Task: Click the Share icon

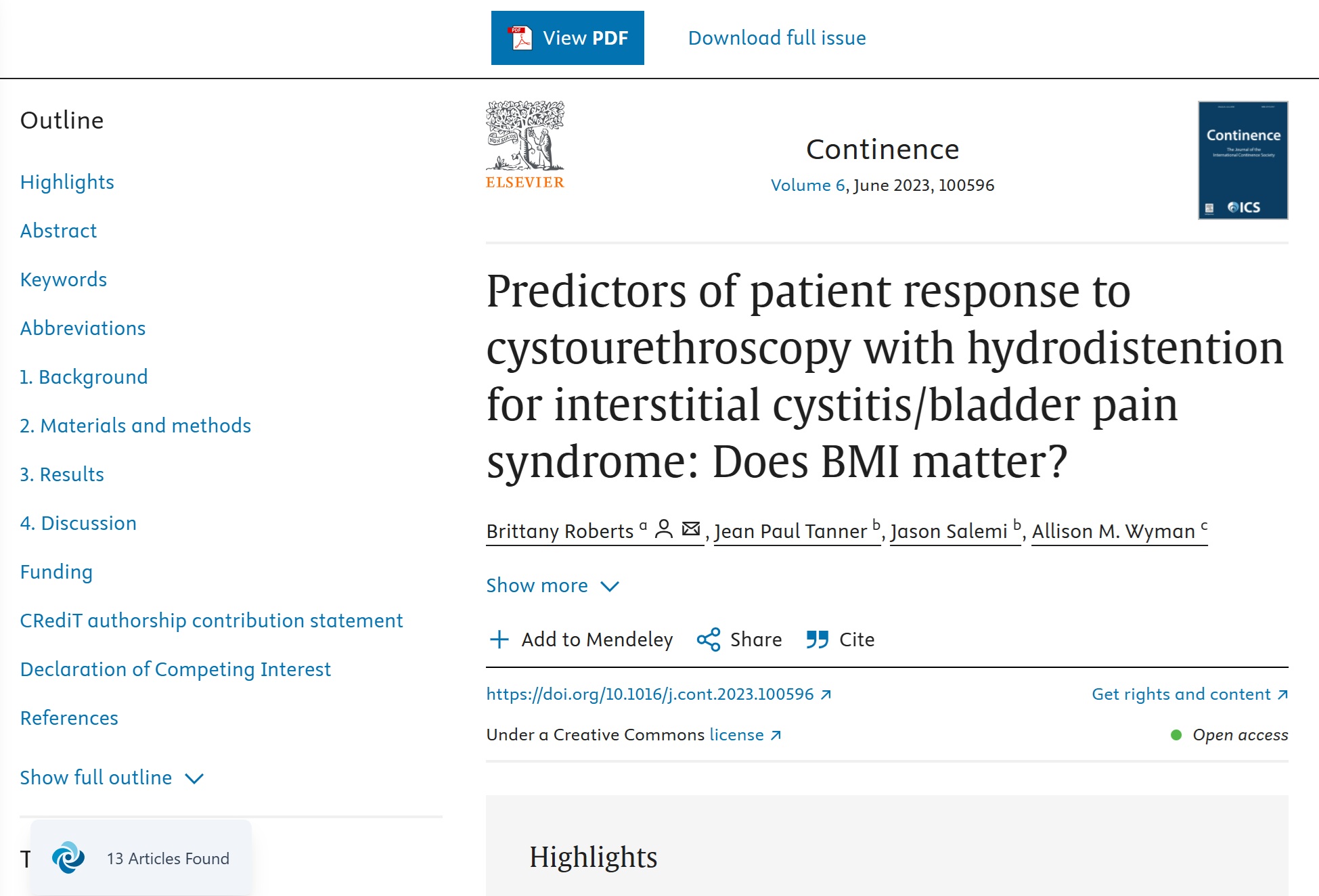Action: 709,640
